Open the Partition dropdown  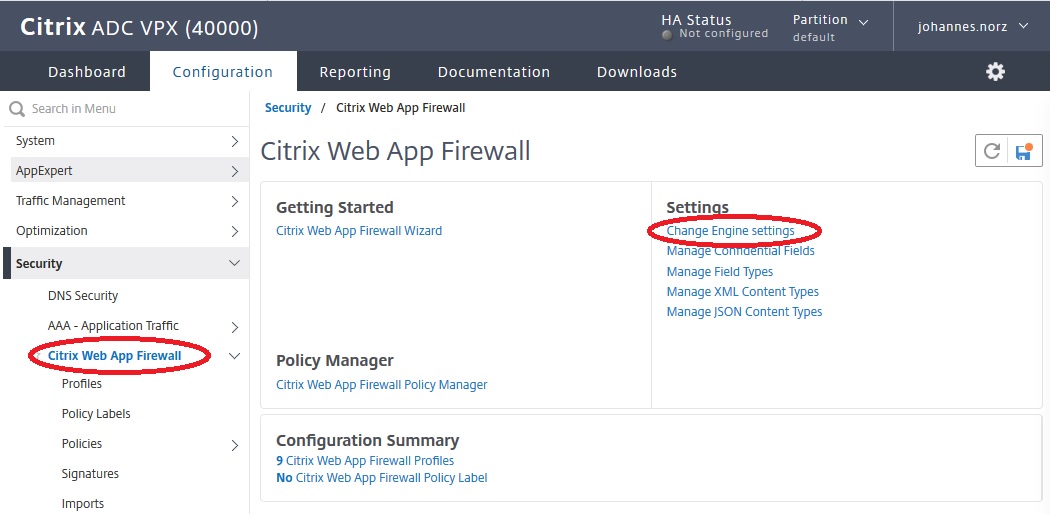click(830, 27)
